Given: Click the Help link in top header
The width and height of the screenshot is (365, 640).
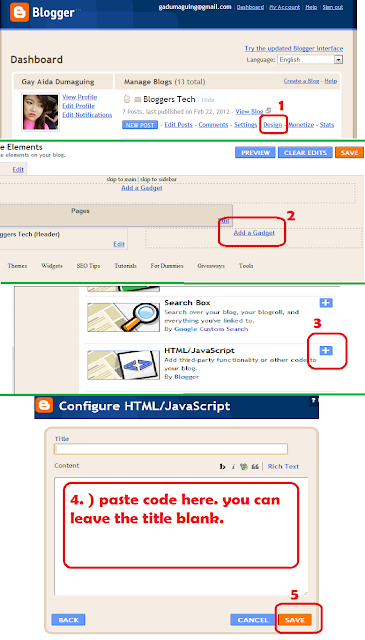Looking at the screenshot, I should click(311, 7).
